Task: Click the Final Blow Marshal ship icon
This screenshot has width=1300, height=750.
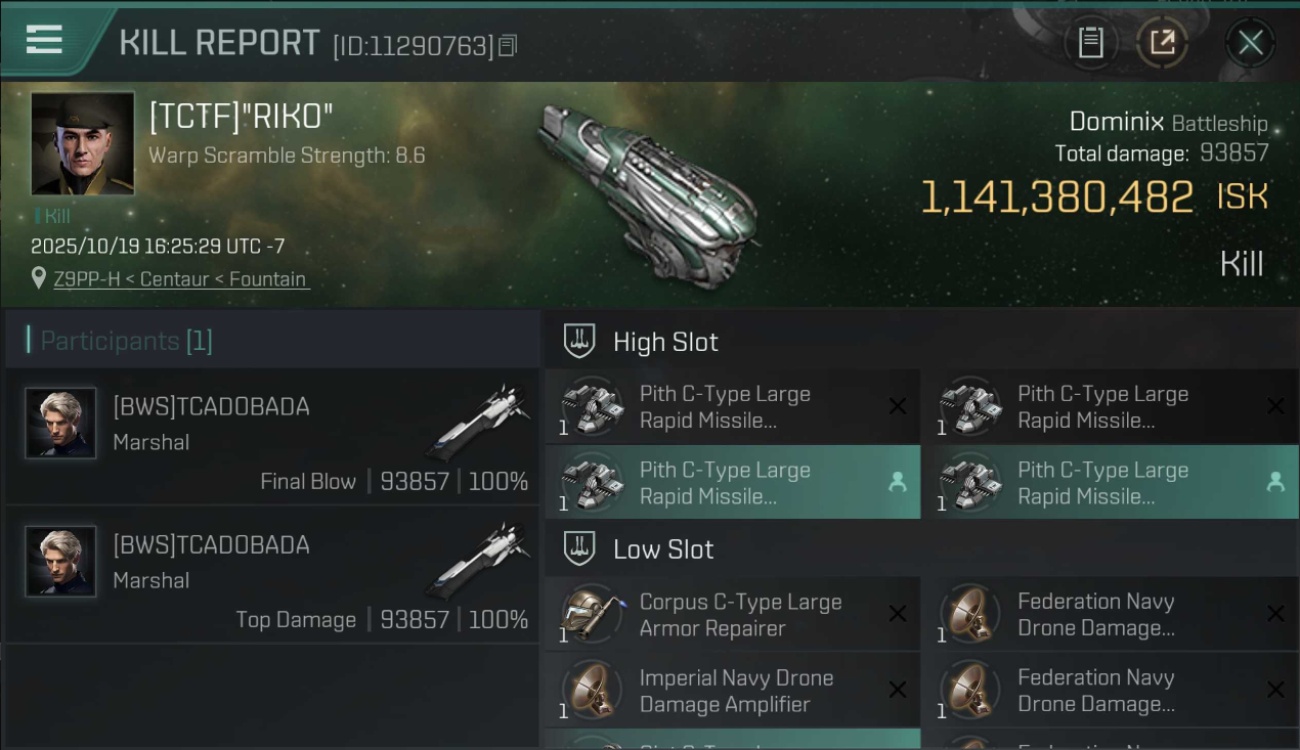Action: (x=478, y=420)
